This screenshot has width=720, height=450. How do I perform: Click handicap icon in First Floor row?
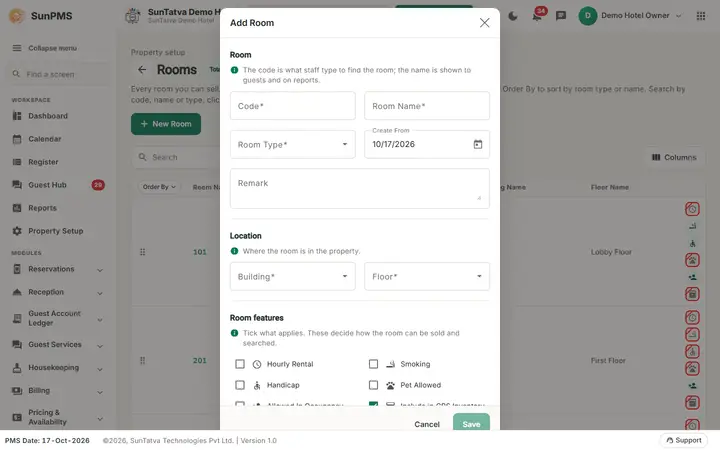point(692,352)
